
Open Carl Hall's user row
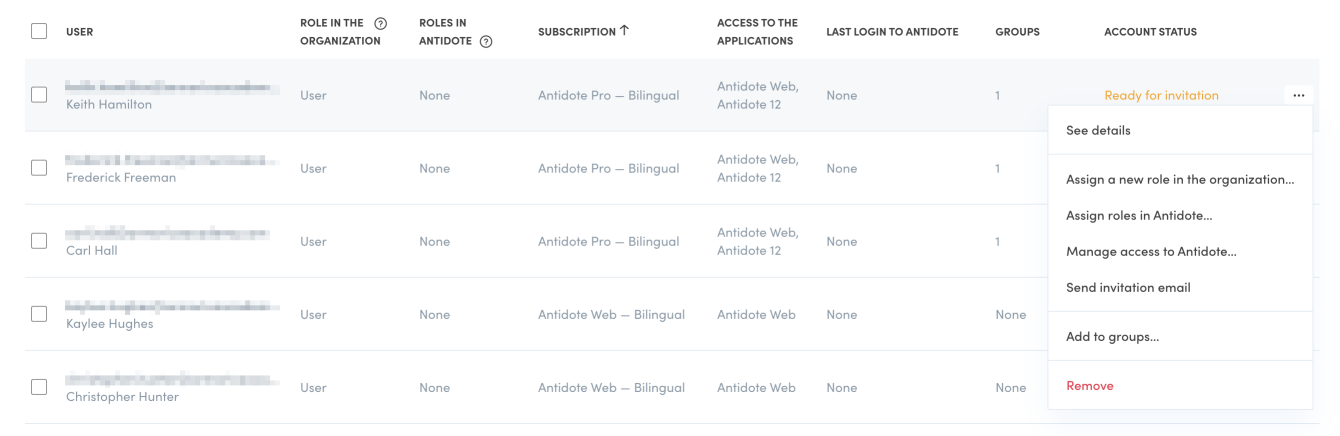tap(92, 250)
